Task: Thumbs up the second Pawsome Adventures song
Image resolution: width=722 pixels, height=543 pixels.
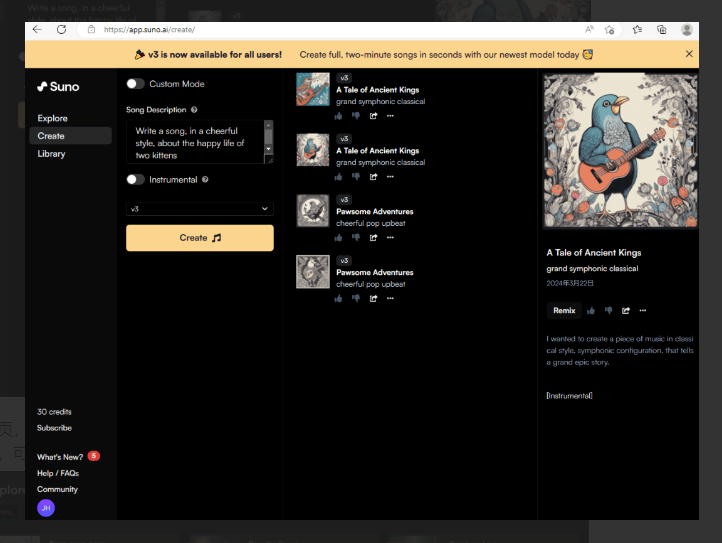Action: [x=339, y=298]
